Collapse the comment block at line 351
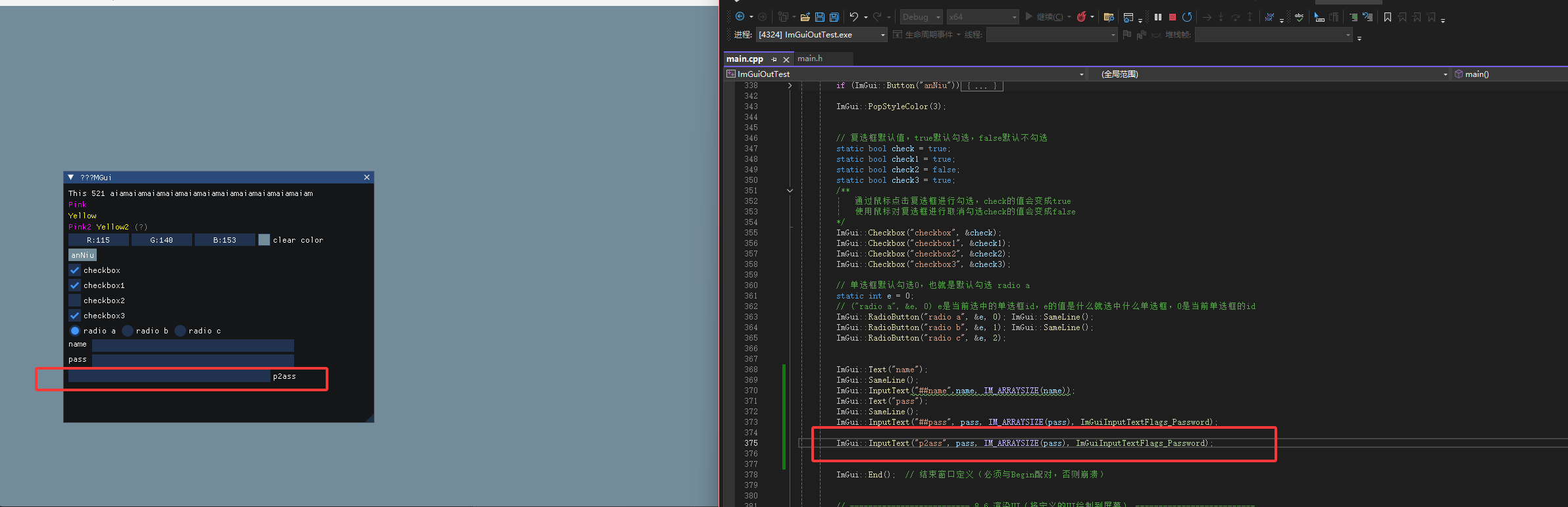This screenshot has height=507, width=1568. (x=790, y=191)
